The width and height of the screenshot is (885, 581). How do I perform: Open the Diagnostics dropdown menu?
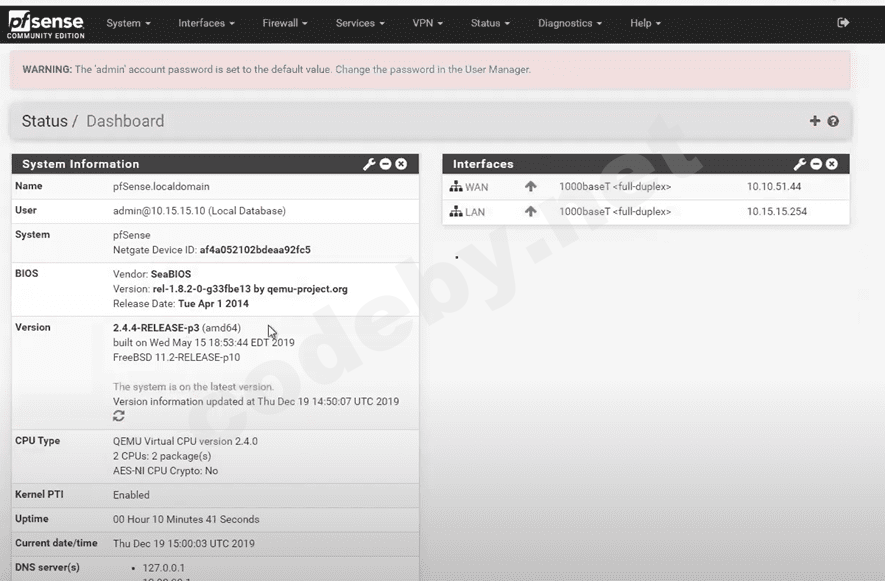(x=570, y=23)
